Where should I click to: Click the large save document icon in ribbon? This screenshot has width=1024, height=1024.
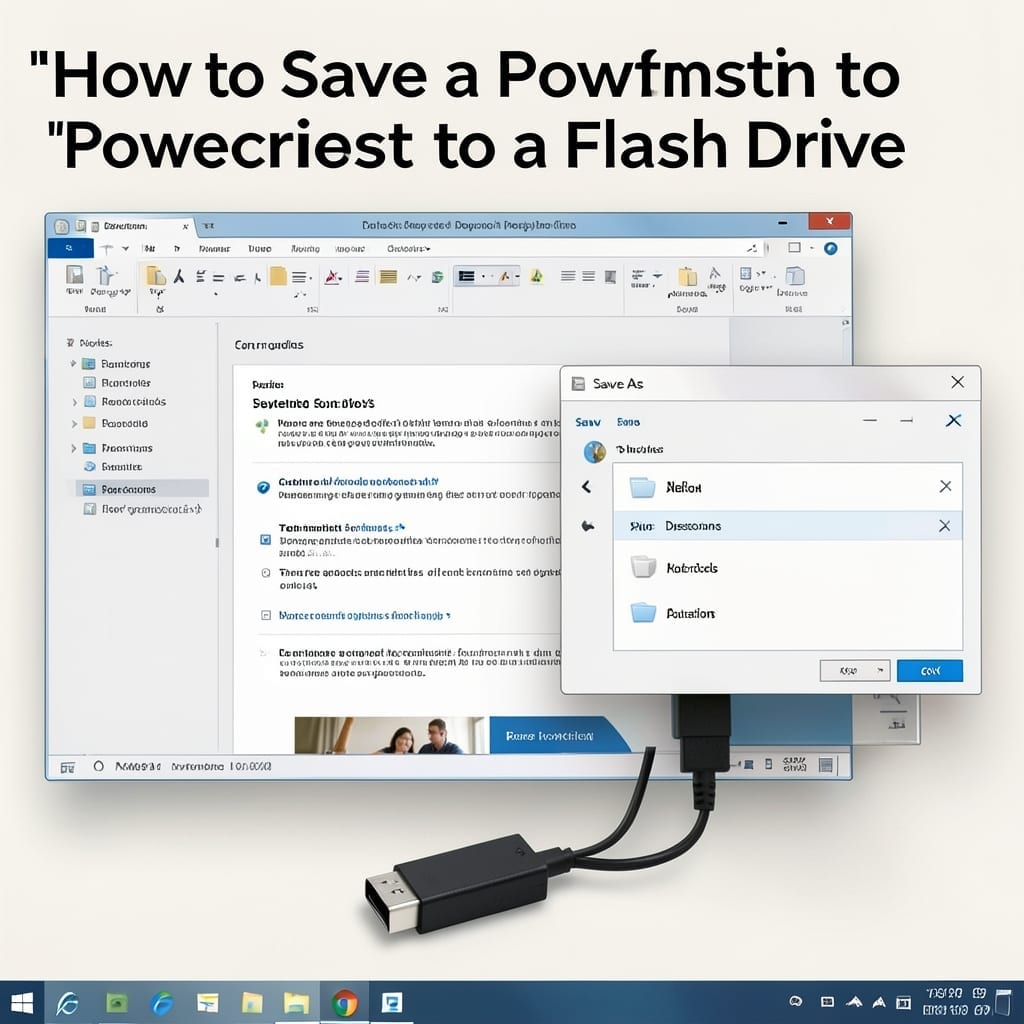point(74,274)
